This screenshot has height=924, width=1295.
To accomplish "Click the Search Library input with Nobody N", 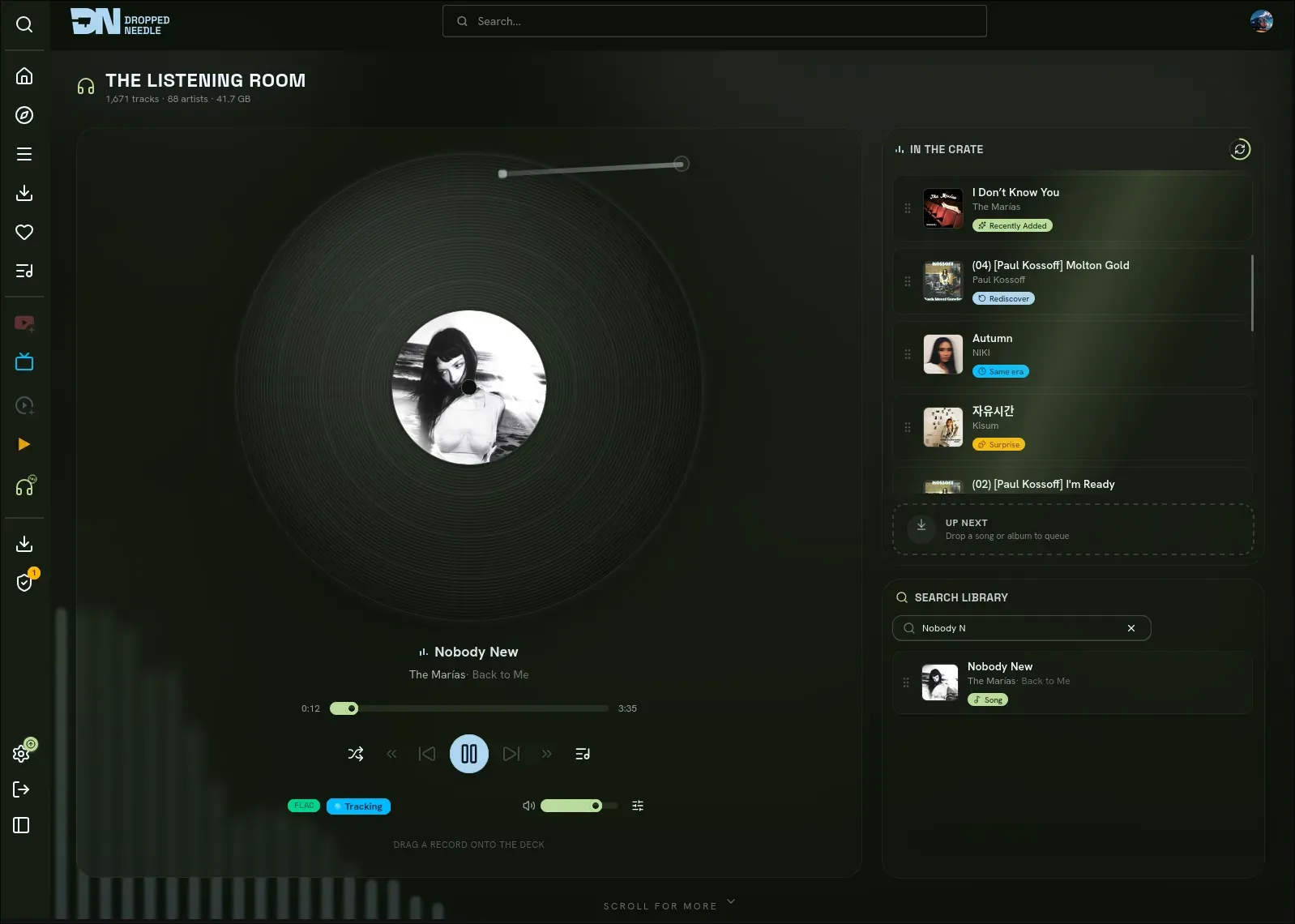I will [1021, 628].
